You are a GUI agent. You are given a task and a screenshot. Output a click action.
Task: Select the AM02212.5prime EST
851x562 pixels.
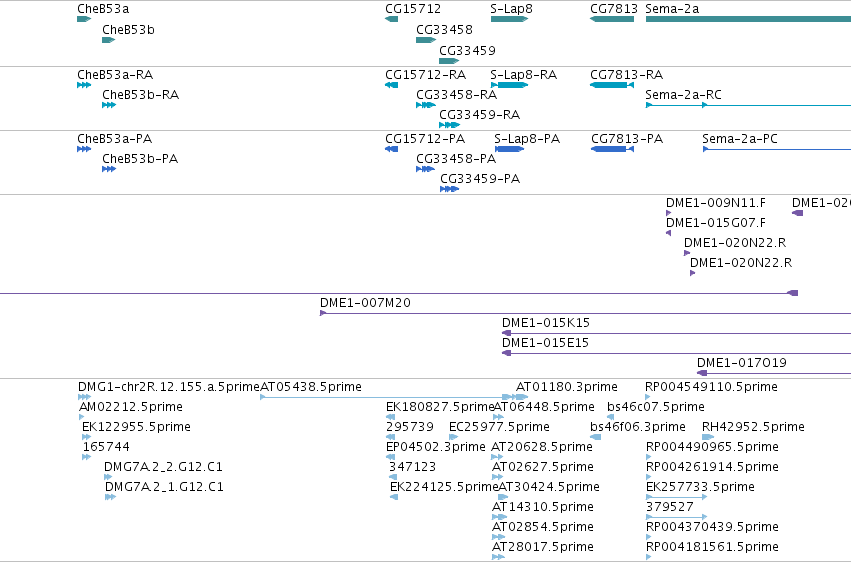(81, 417)
